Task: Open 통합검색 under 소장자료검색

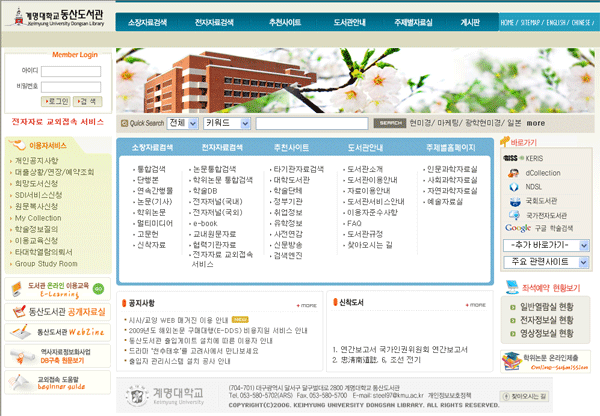Action: click(151, 169)
